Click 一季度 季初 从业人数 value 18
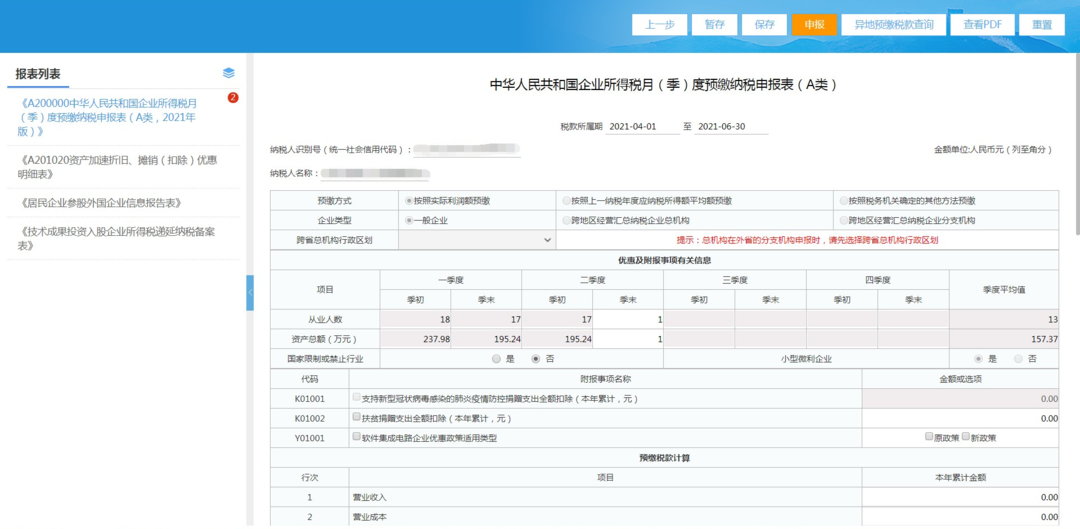This screenshot has height=529, width=1080. (415, 320)
